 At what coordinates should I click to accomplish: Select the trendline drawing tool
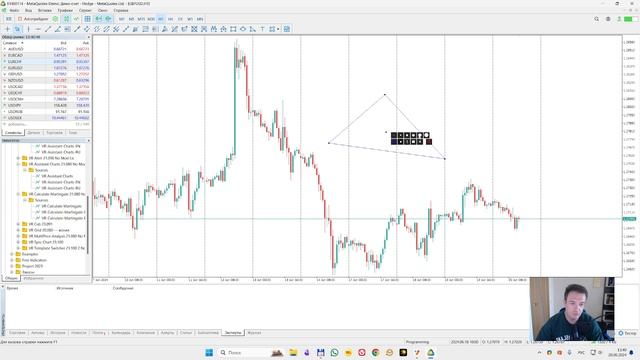tap(48, 29)
